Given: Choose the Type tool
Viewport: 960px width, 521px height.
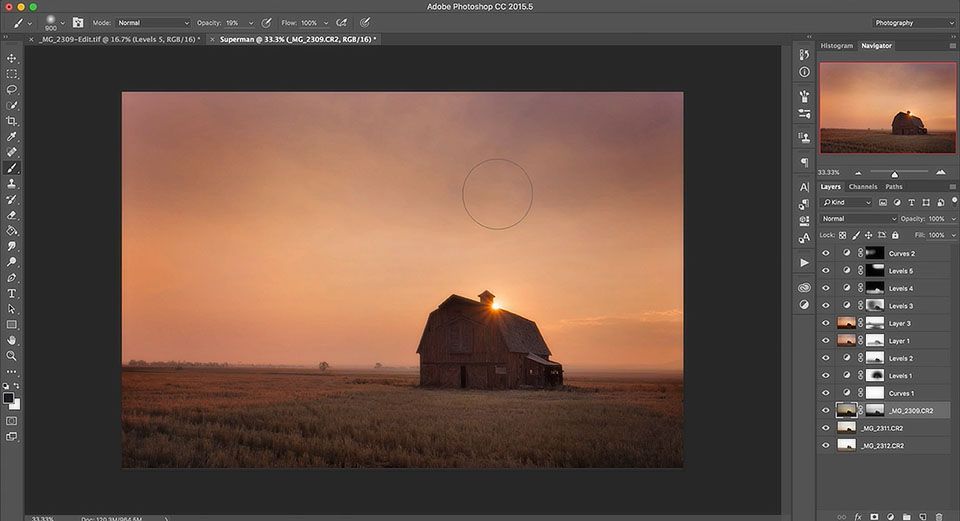Looking at the screenshot, I should pyautogui.click(x=12, y=293).
